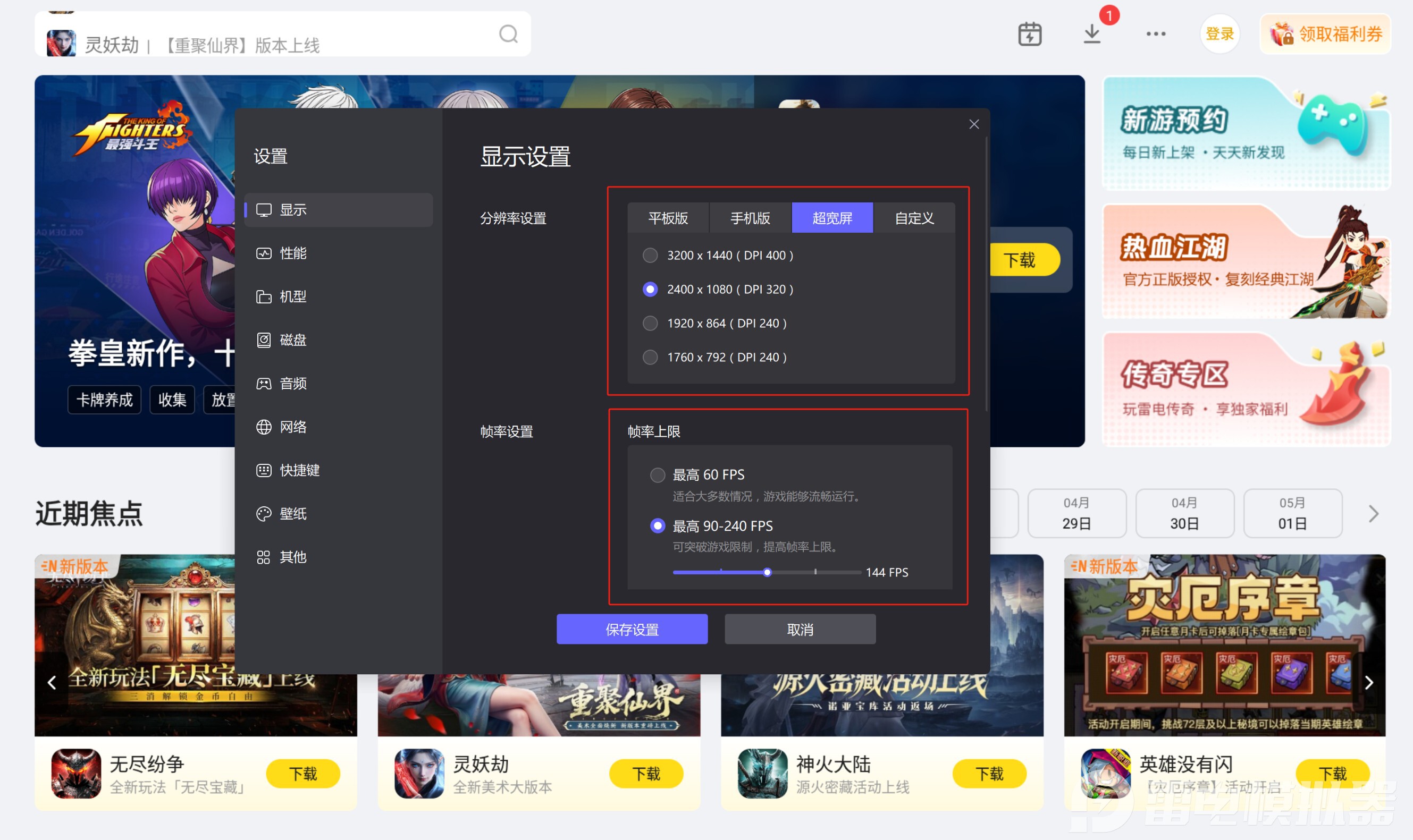Show next dates with right chevron
This screenshot has width=1413, height=840.
coord(1373,513)
